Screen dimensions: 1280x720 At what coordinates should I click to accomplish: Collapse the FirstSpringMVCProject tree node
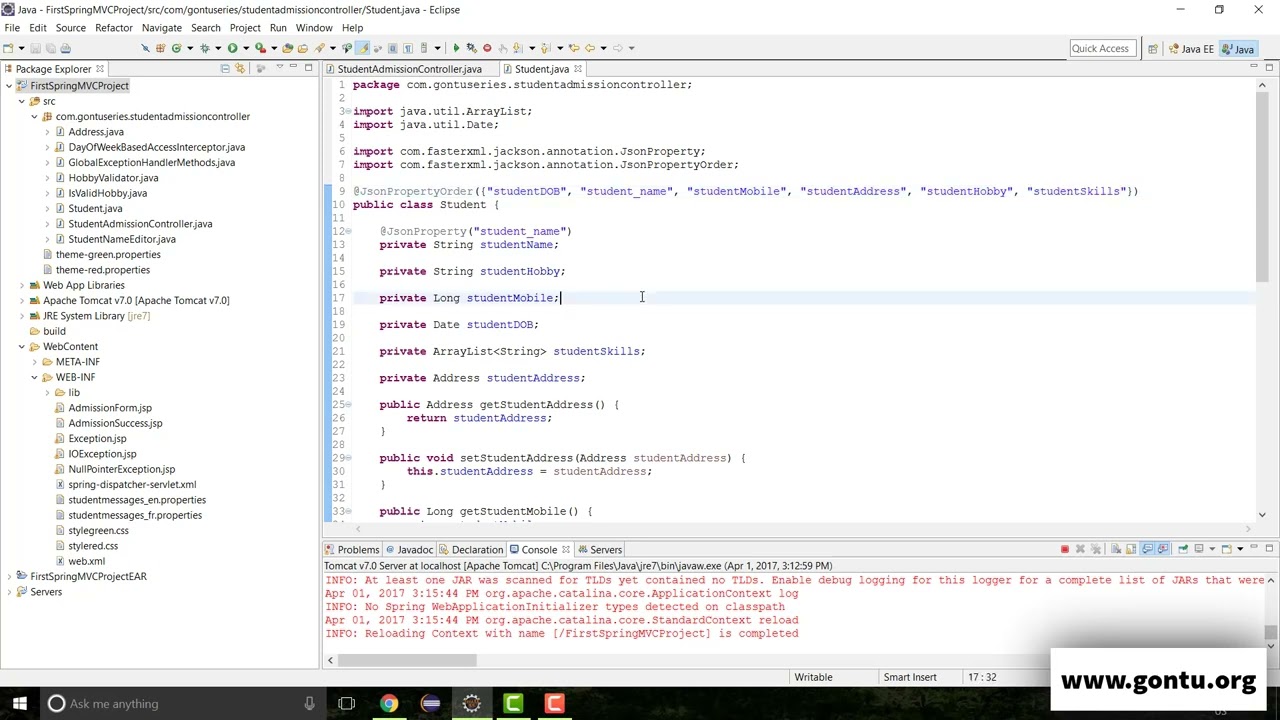pos(9,86)
